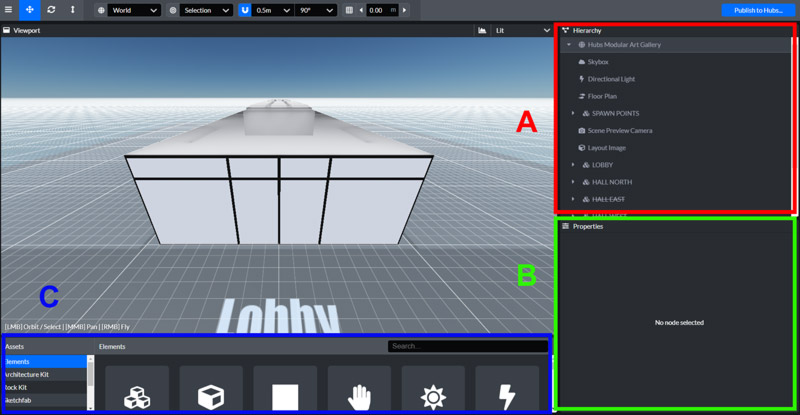The width and height of the screenshot is (800, 415).
Task: Add the white square plane element
Action: click(x=285, y=389)
